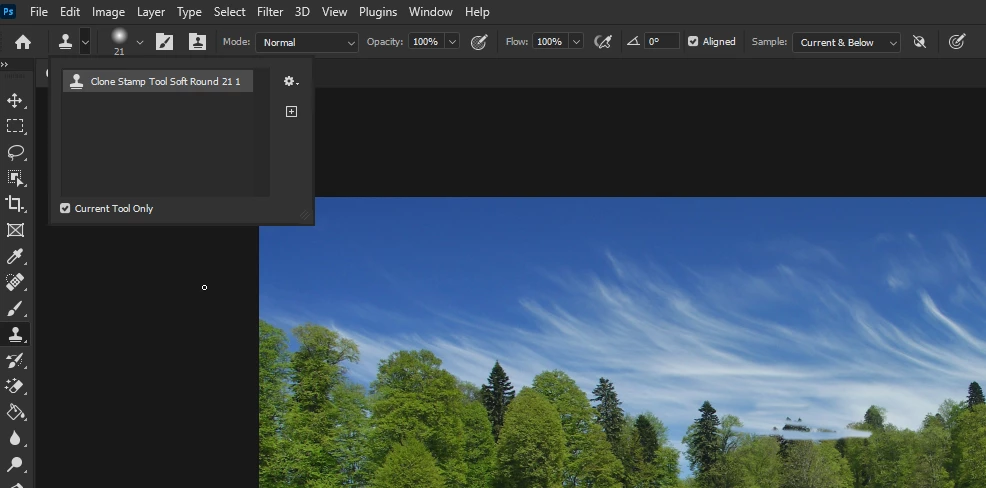Expand the brush preset picker chevron

click(x=140, y=42)
